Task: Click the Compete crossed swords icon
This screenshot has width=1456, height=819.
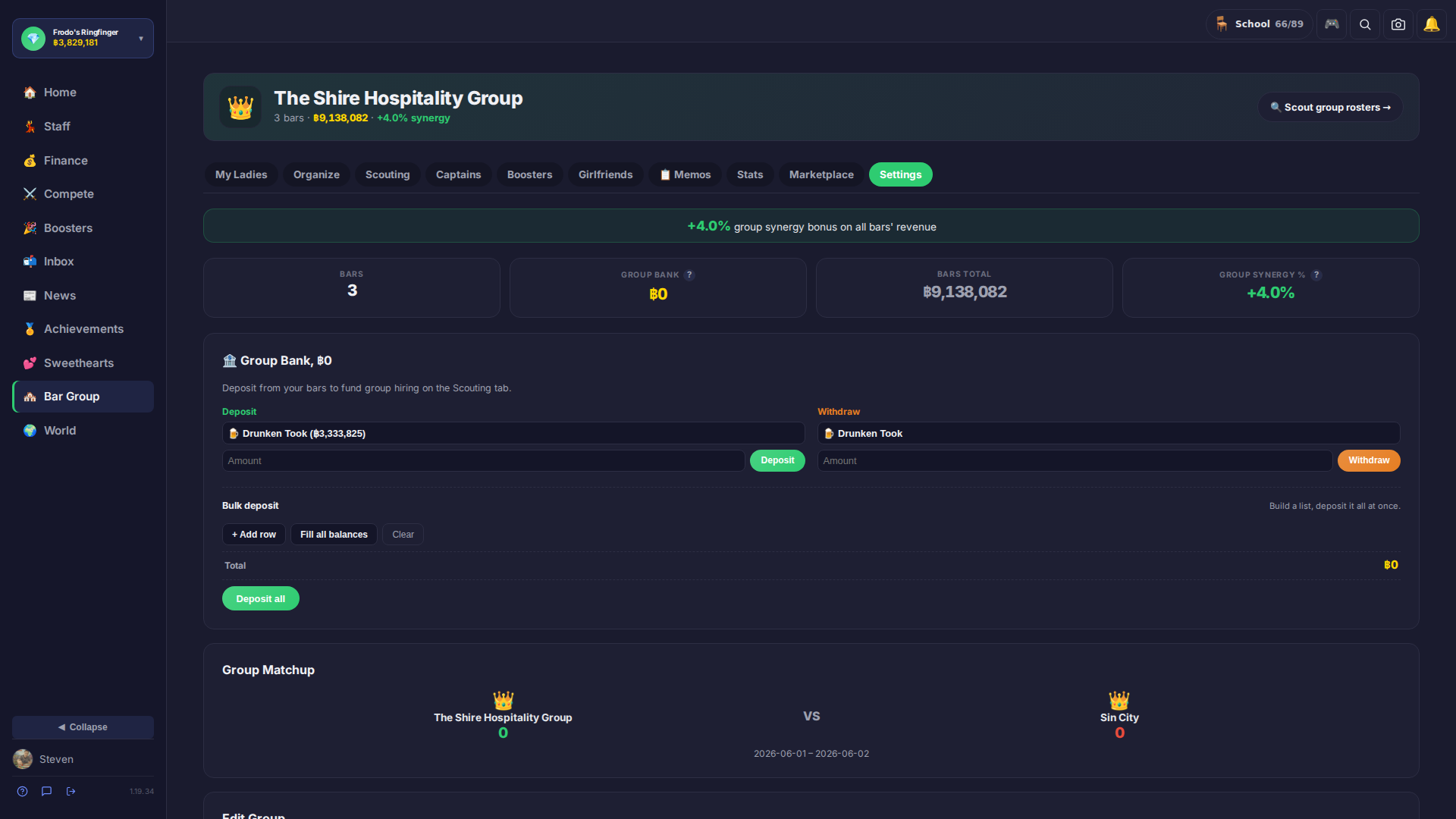Action: [x=30, y=194]
